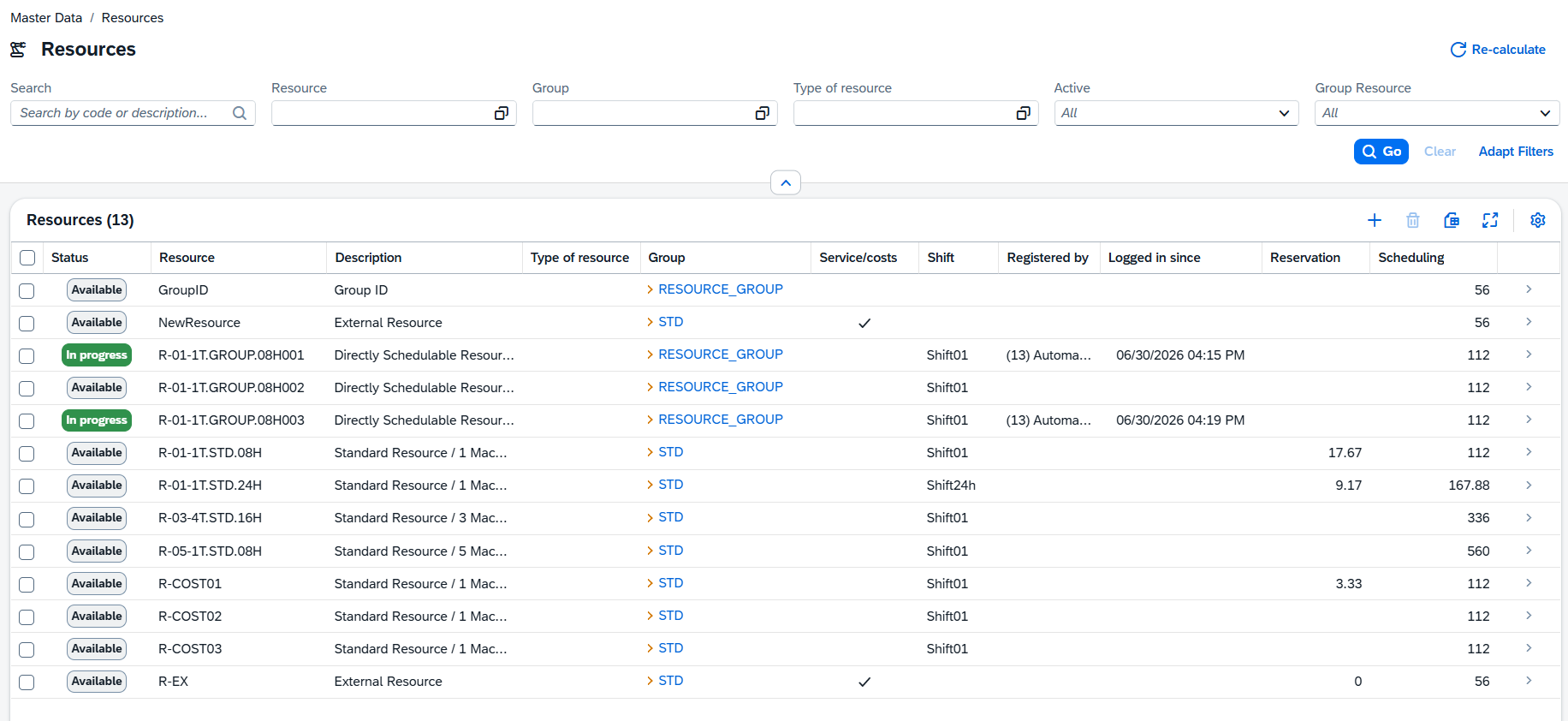
Task: Open details arrow for GroupID row
Action: (1529, 289)
